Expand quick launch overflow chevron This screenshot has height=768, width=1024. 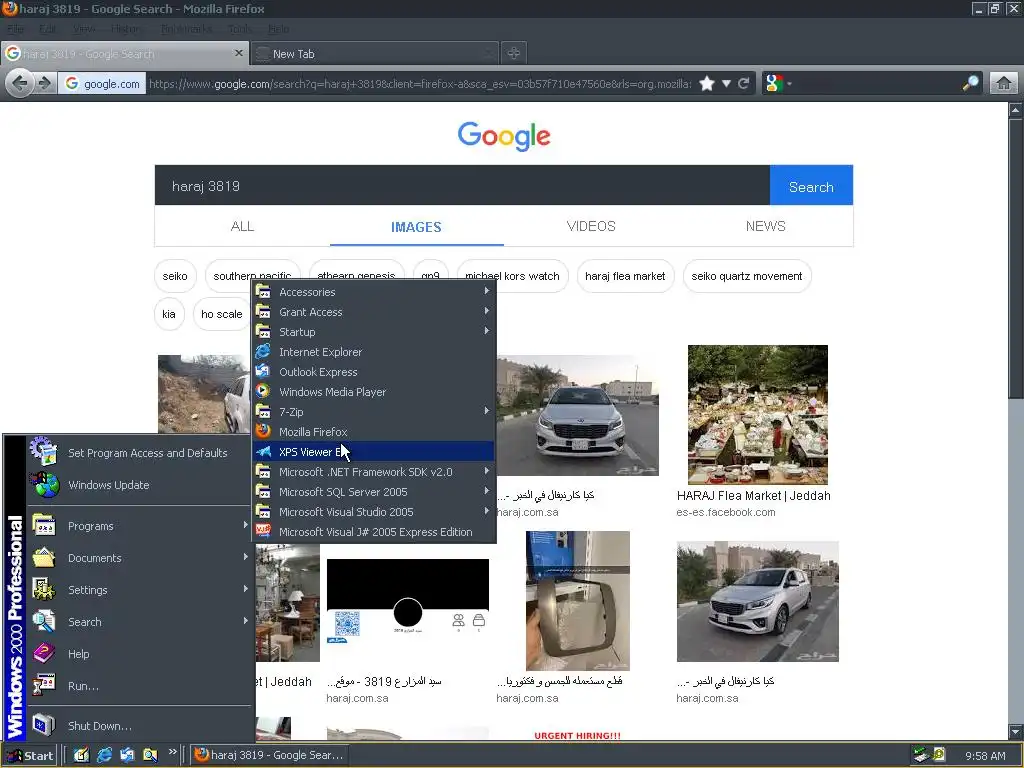tap(172, 752)
